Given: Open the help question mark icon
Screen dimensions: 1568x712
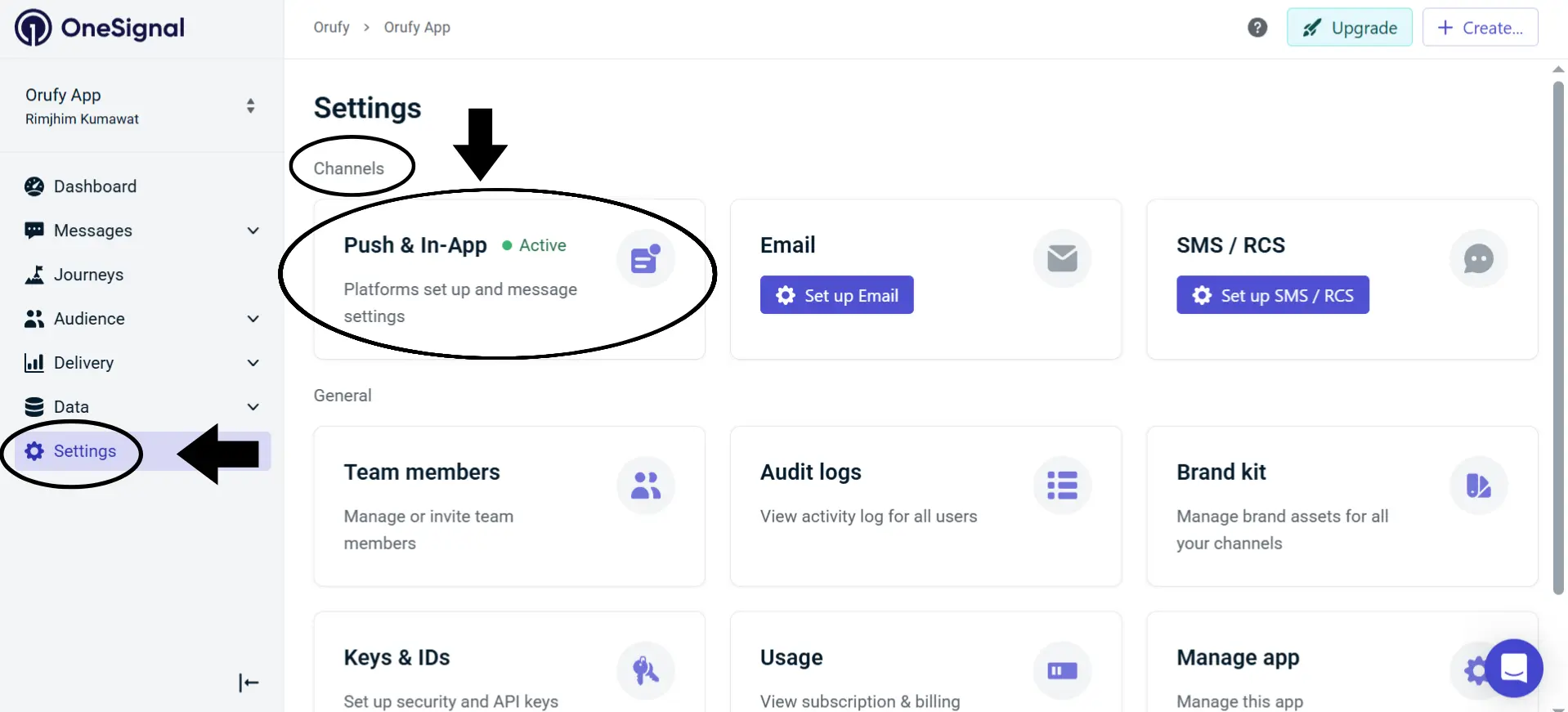Looking at the screenshot, I should pyautogui.click(x=1257, y=28).
